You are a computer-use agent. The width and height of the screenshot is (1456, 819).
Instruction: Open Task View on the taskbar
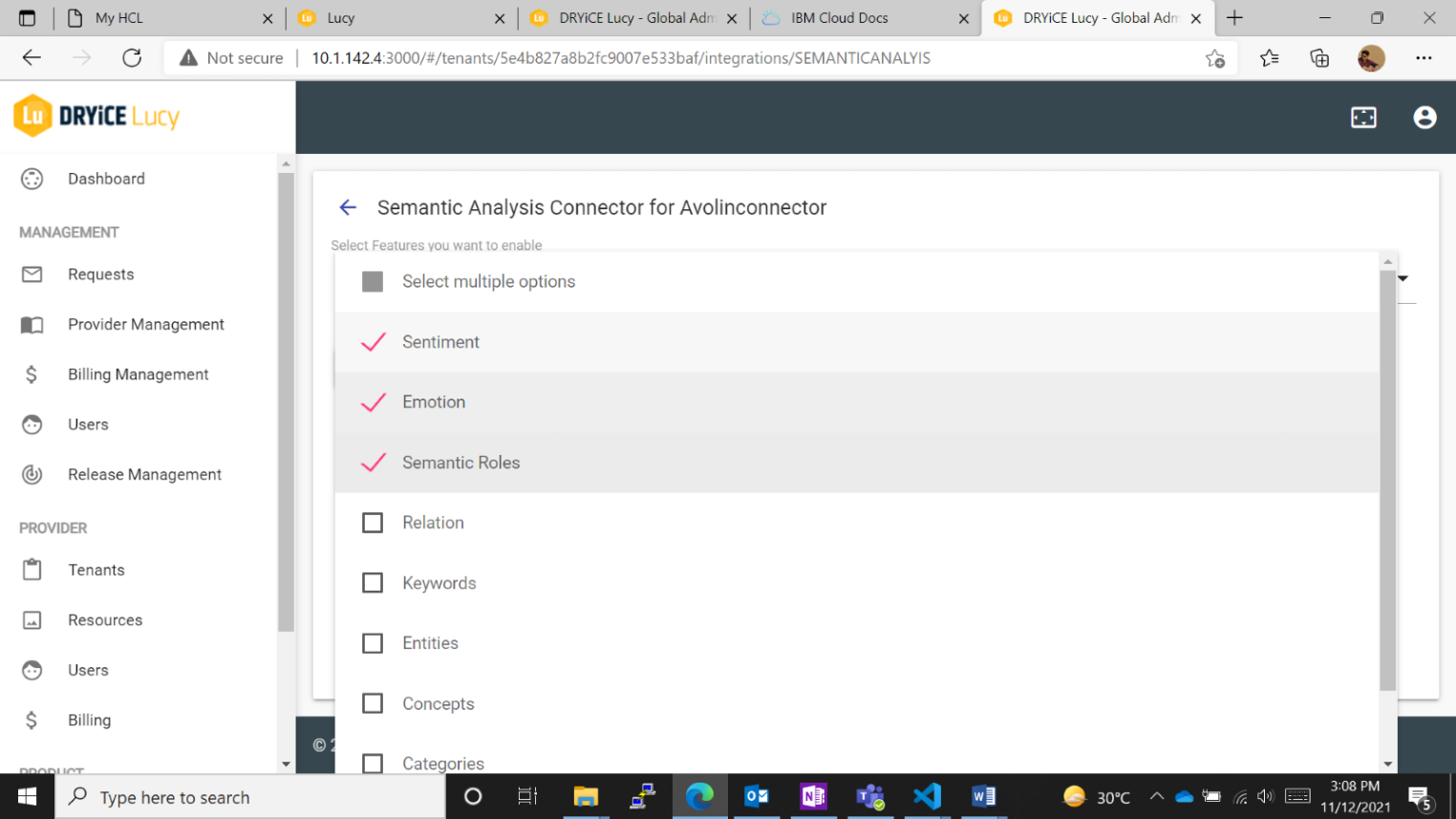[527, 796]
